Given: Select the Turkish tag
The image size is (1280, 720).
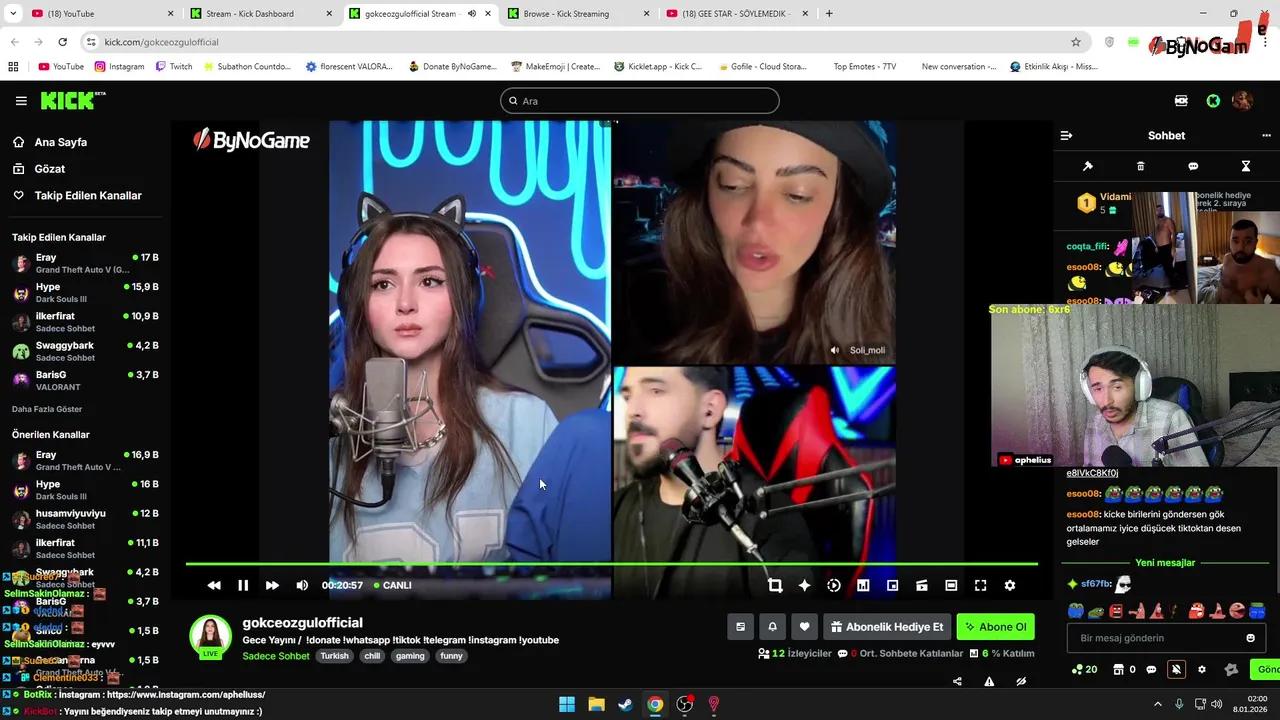Looking at the screenshot, I should click(334, 656).
